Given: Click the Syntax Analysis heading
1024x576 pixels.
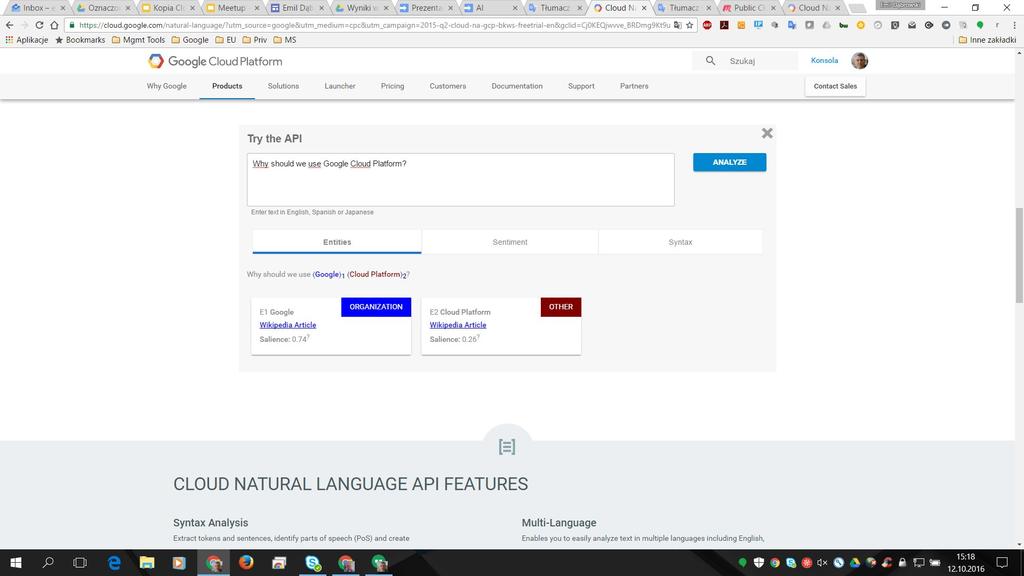Looking at the screenshot, I should [x=210, y=522].
